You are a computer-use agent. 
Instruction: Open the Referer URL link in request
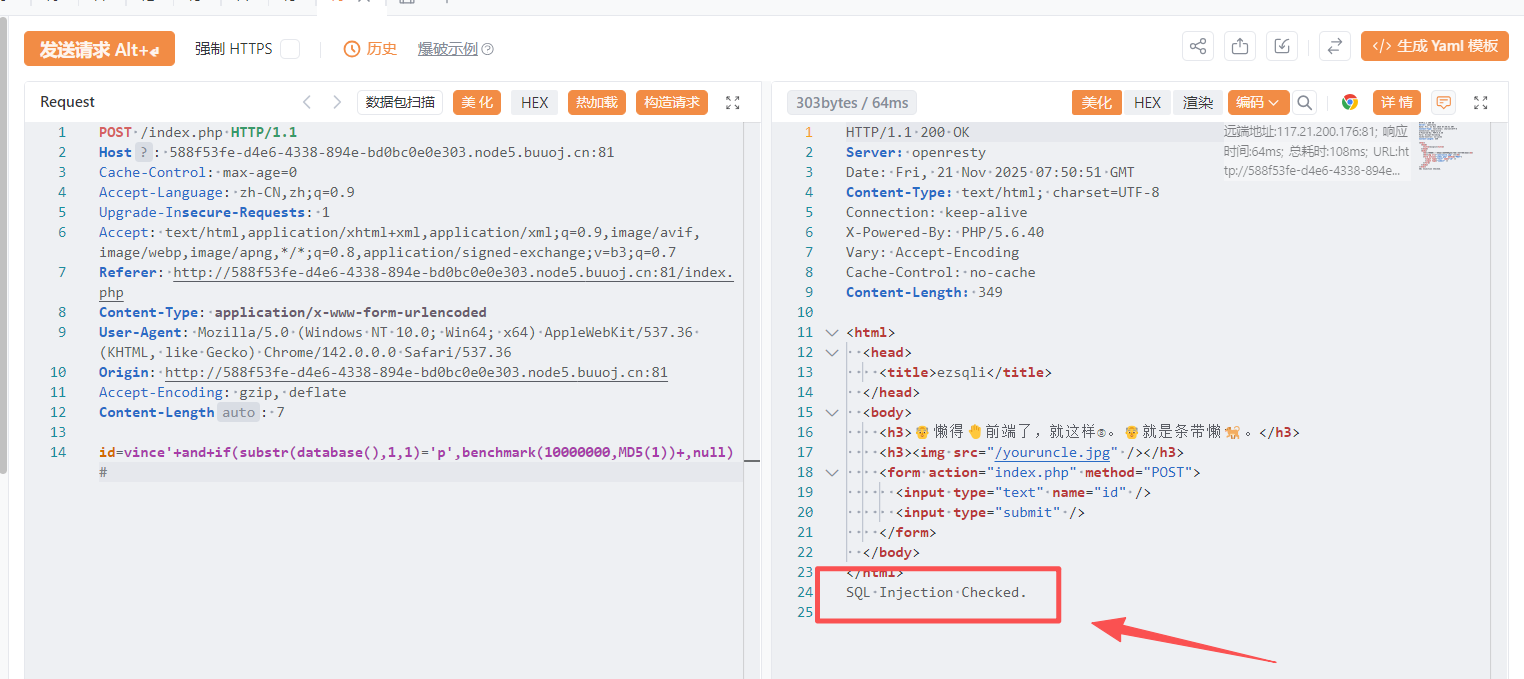tap(454, 273)
